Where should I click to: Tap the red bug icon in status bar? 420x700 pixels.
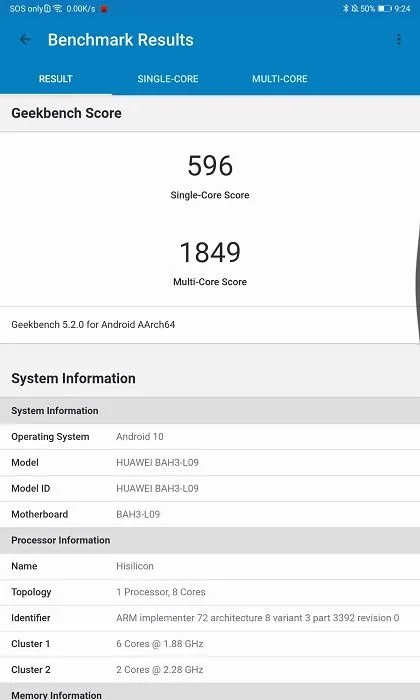pyautogui.click(x=104, y=8)
